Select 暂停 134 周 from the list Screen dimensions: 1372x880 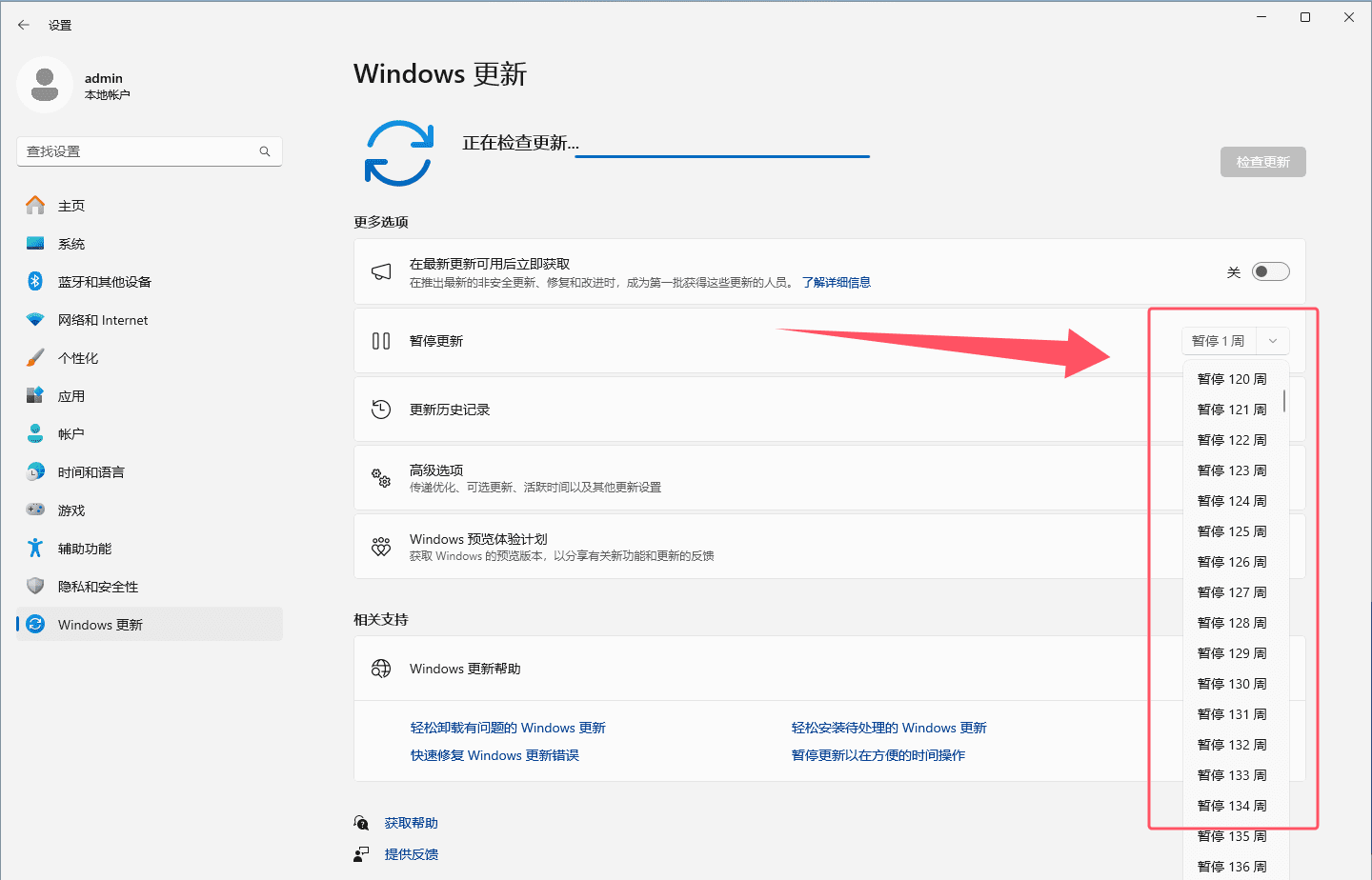click(1232, 806)
